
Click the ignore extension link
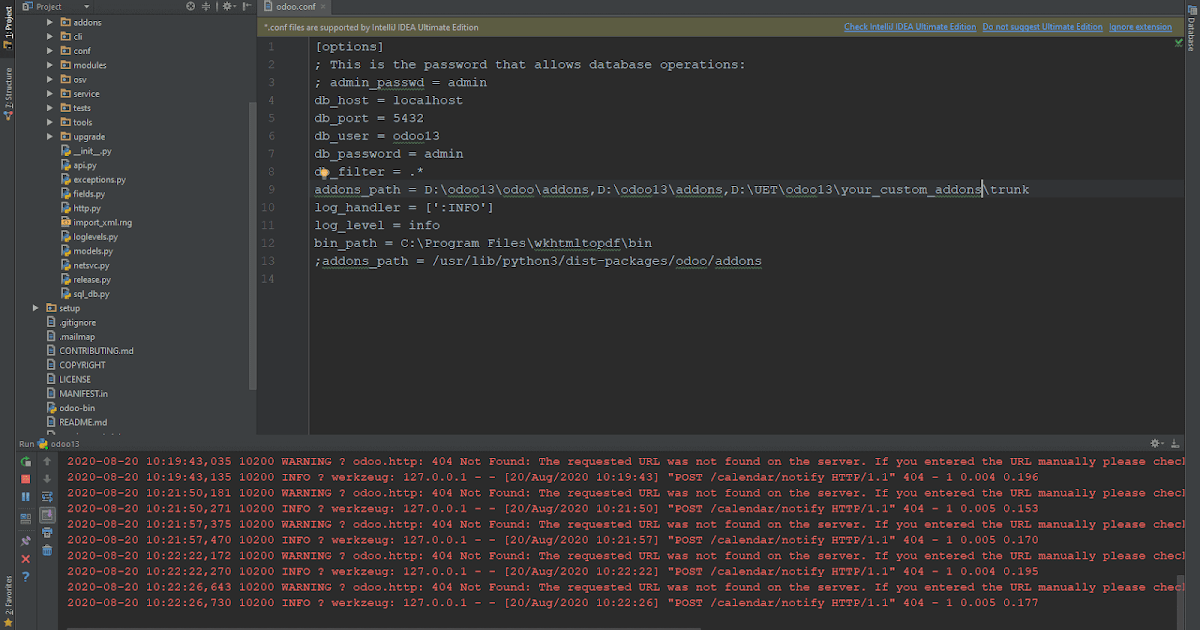[x=1141, y=27]
